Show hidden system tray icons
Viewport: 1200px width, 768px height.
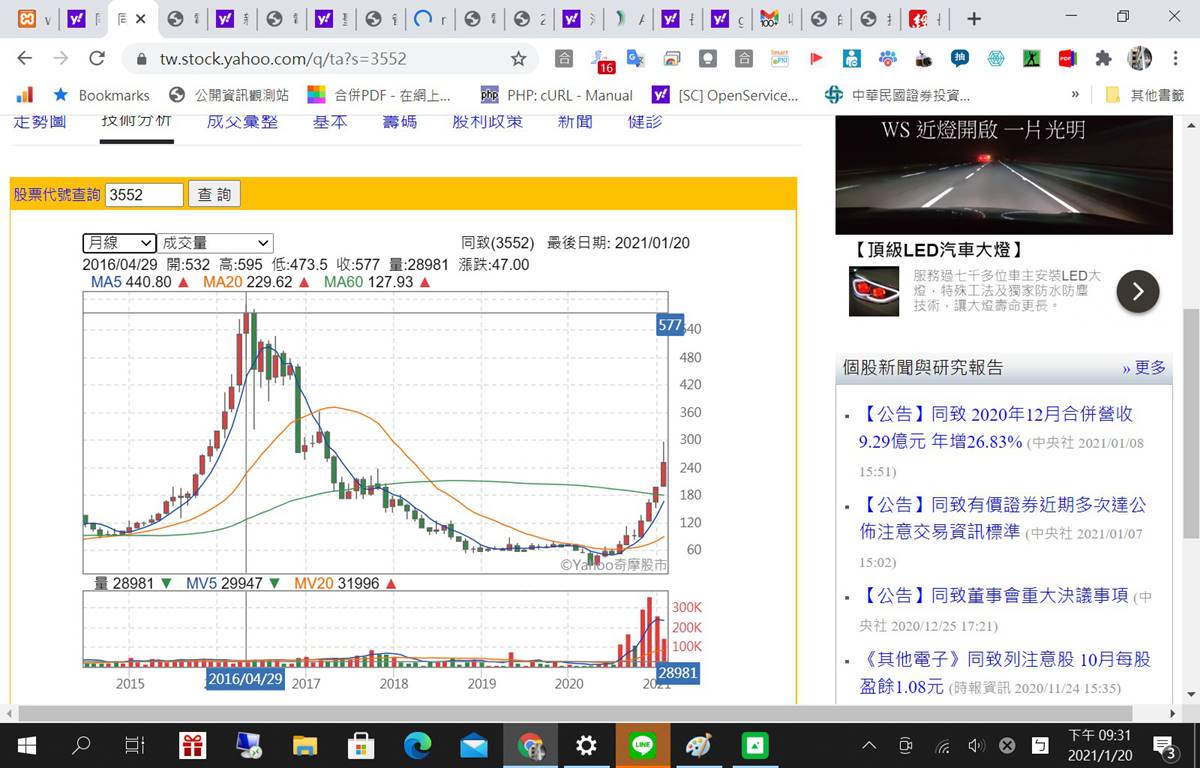(869, 745)
